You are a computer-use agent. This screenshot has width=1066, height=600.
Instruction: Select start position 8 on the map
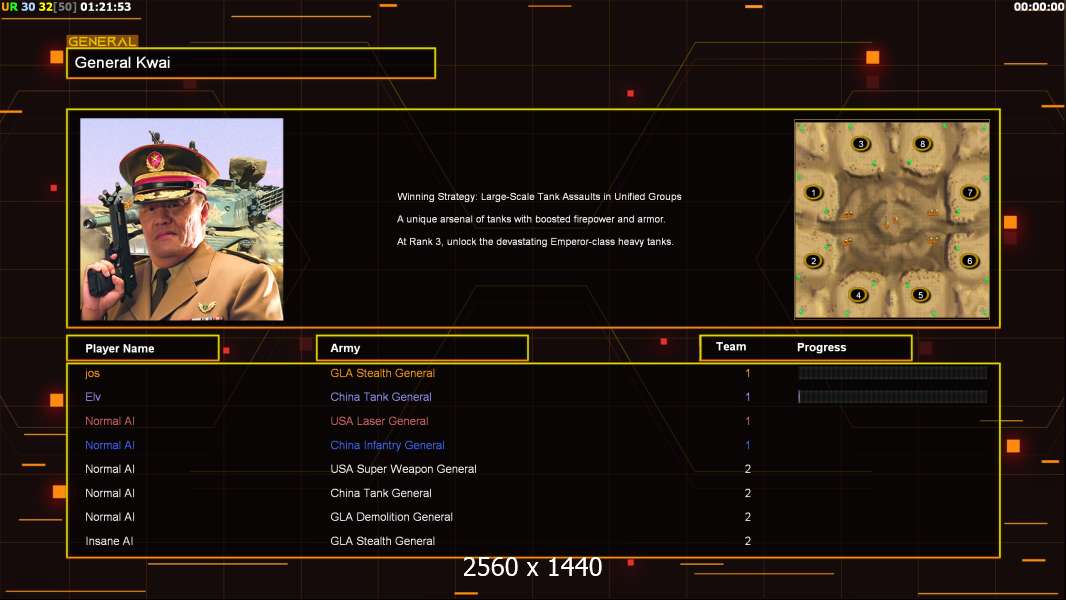click(923, 143)
